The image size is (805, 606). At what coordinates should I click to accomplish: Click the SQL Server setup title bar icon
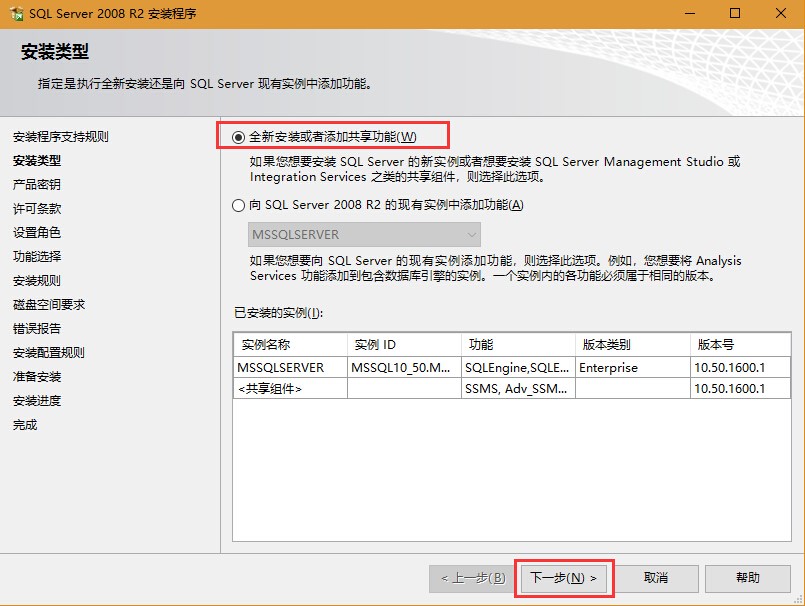(x=16, y=13)
